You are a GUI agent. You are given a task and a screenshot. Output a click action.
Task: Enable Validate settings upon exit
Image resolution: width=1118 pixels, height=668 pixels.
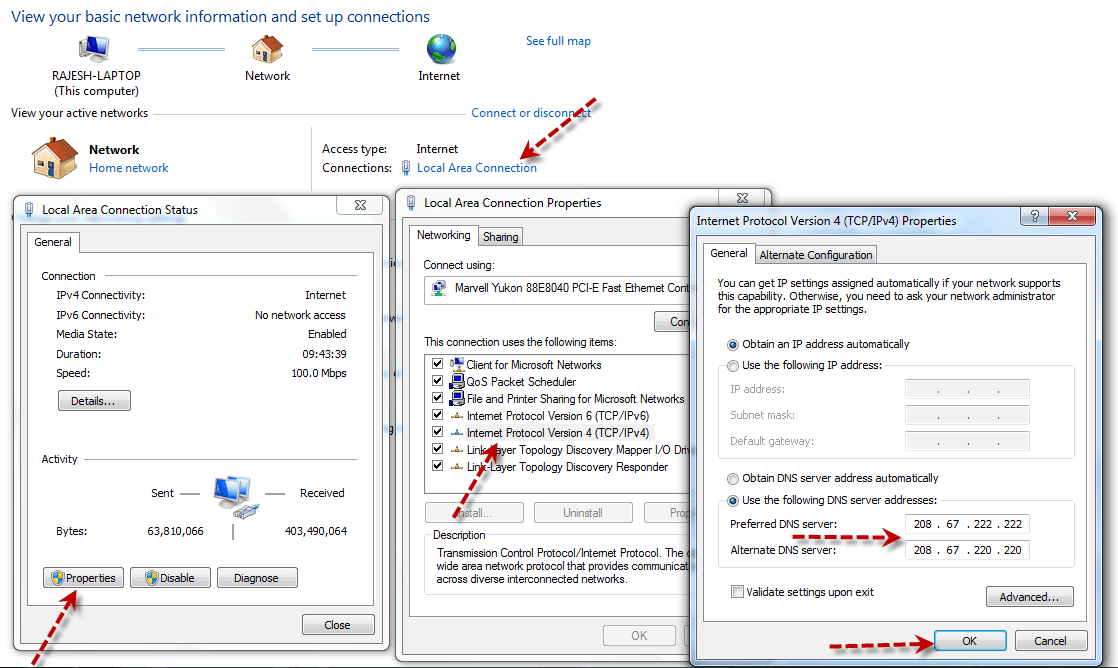[x=737, y=592]
